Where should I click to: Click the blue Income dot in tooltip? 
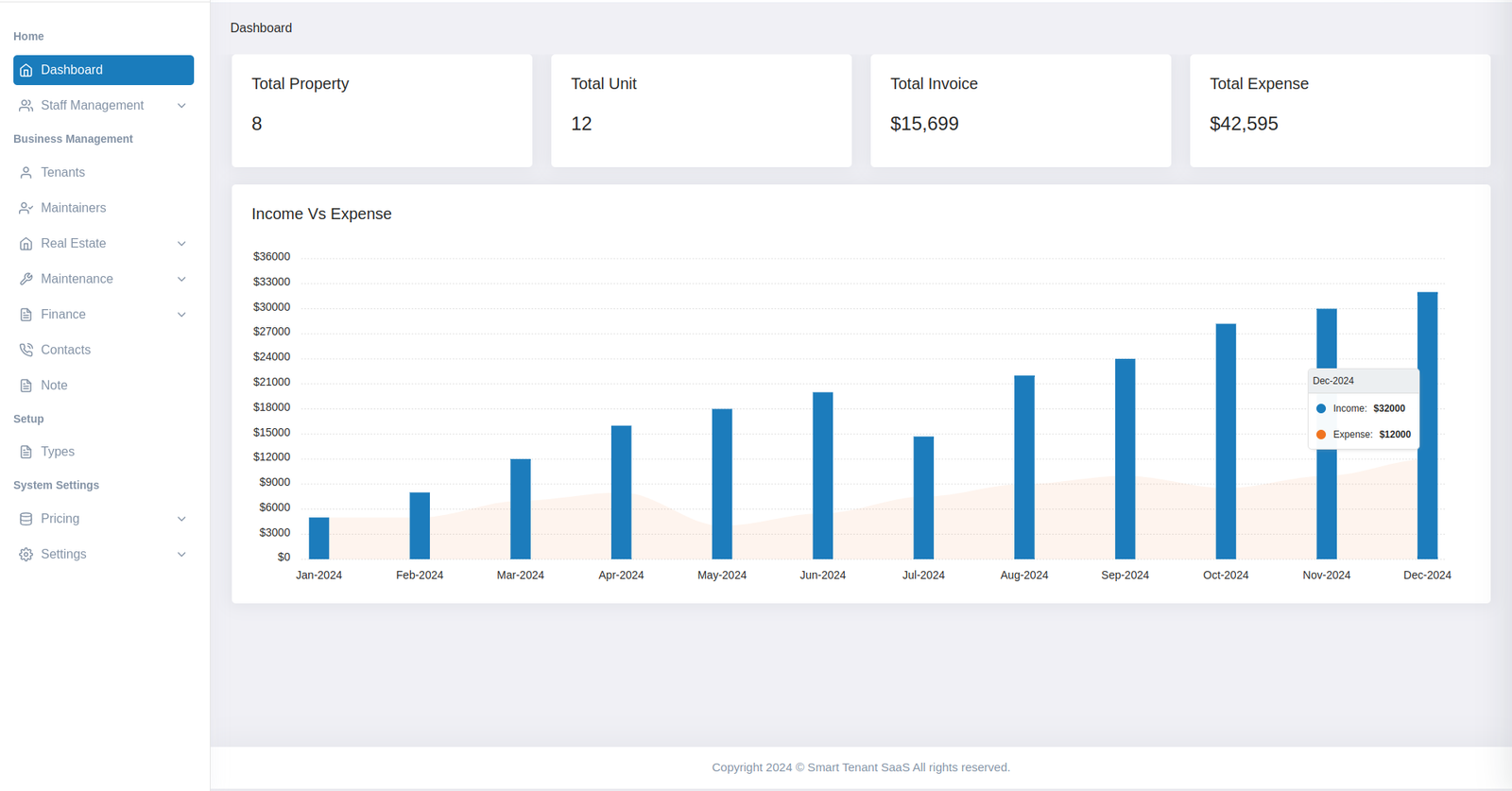(1321, 409)
